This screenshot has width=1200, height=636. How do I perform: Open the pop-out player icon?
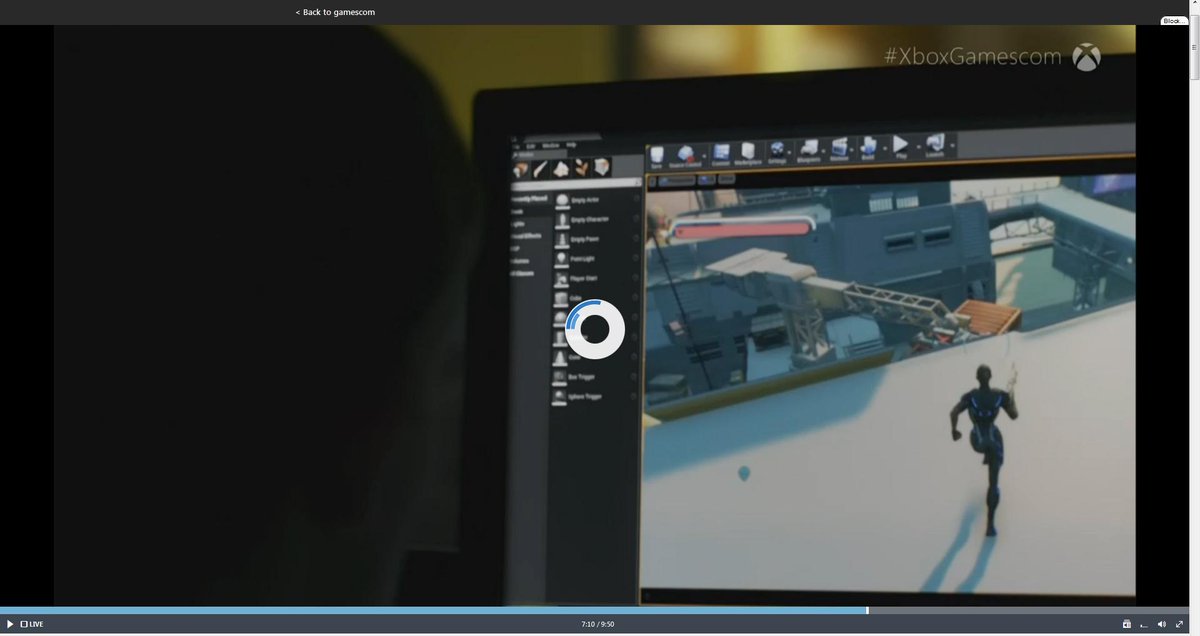tap(1127, 624)
